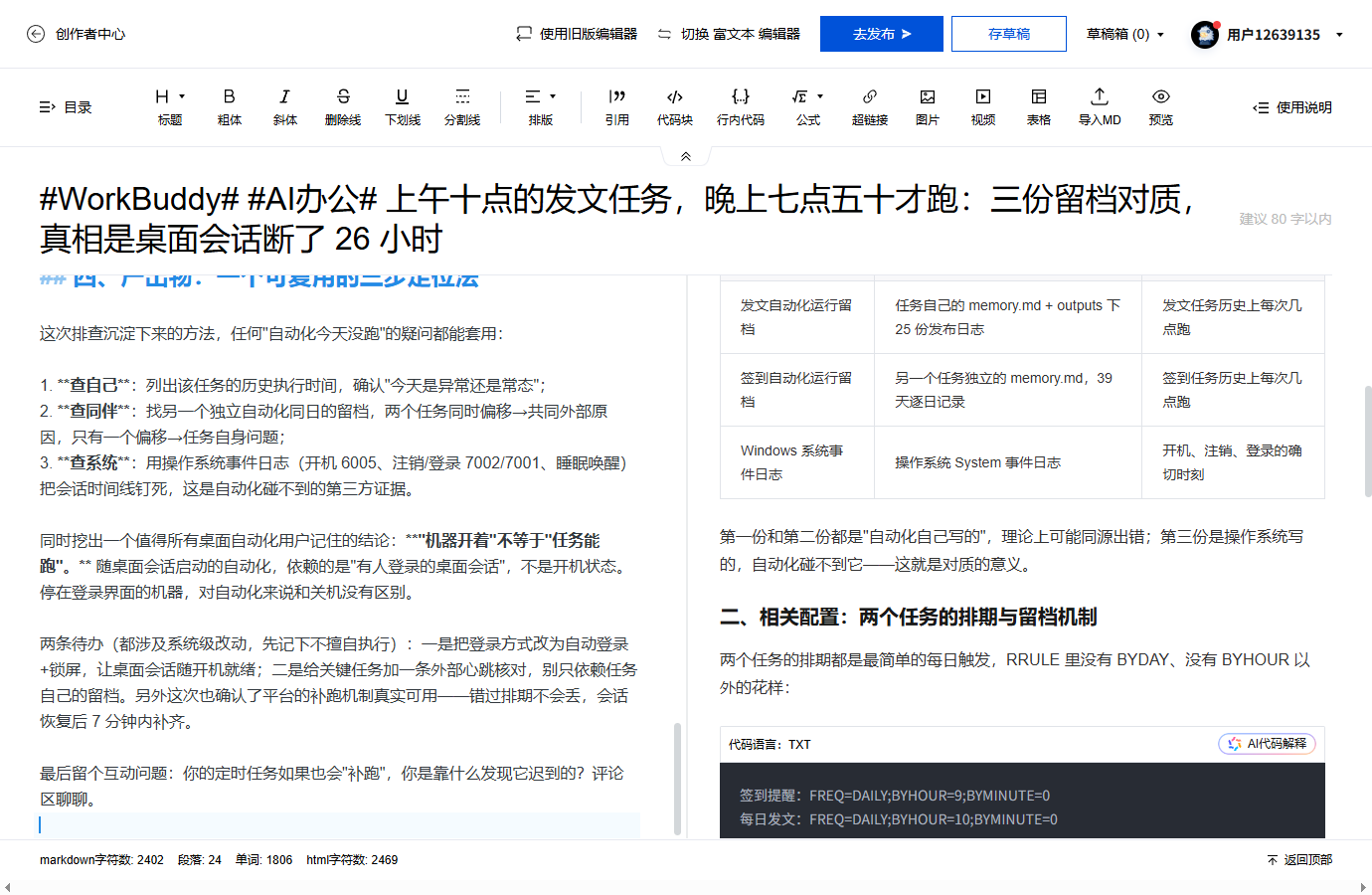Insert 行内代码 inline code
This screenshot has height=895, width=1372.
[x=741, y=106]
